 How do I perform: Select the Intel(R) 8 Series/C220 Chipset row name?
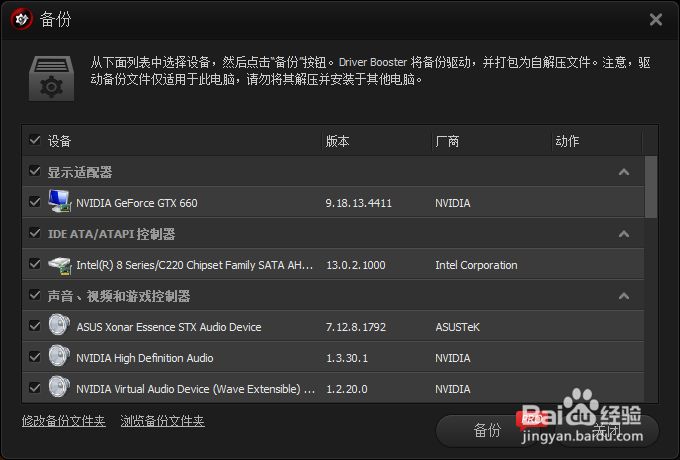click(x=195, y=265)
